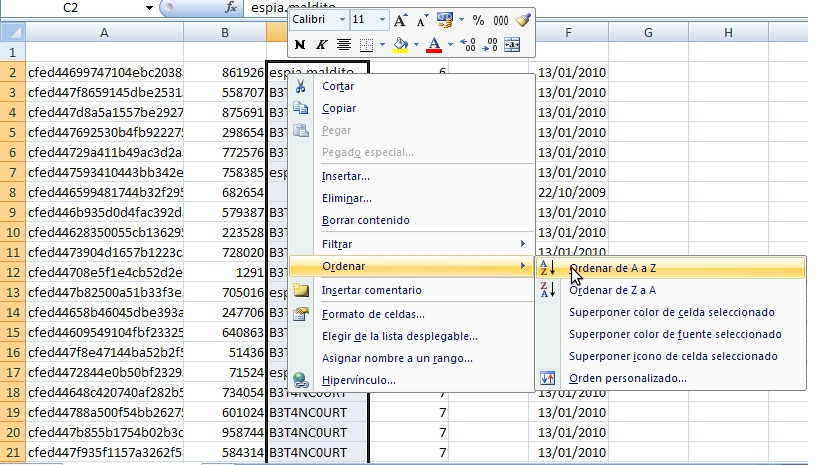Select column F header
Viewport: 815px width, 465px height.
[568, 32]
